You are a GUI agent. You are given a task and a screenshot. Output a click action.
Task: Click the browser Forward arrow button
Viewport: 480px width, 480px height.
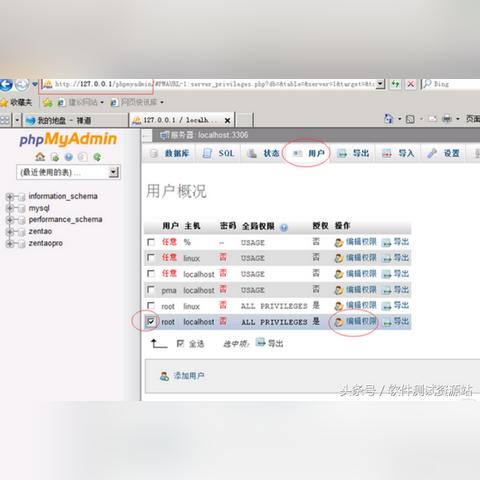(22, 85)
